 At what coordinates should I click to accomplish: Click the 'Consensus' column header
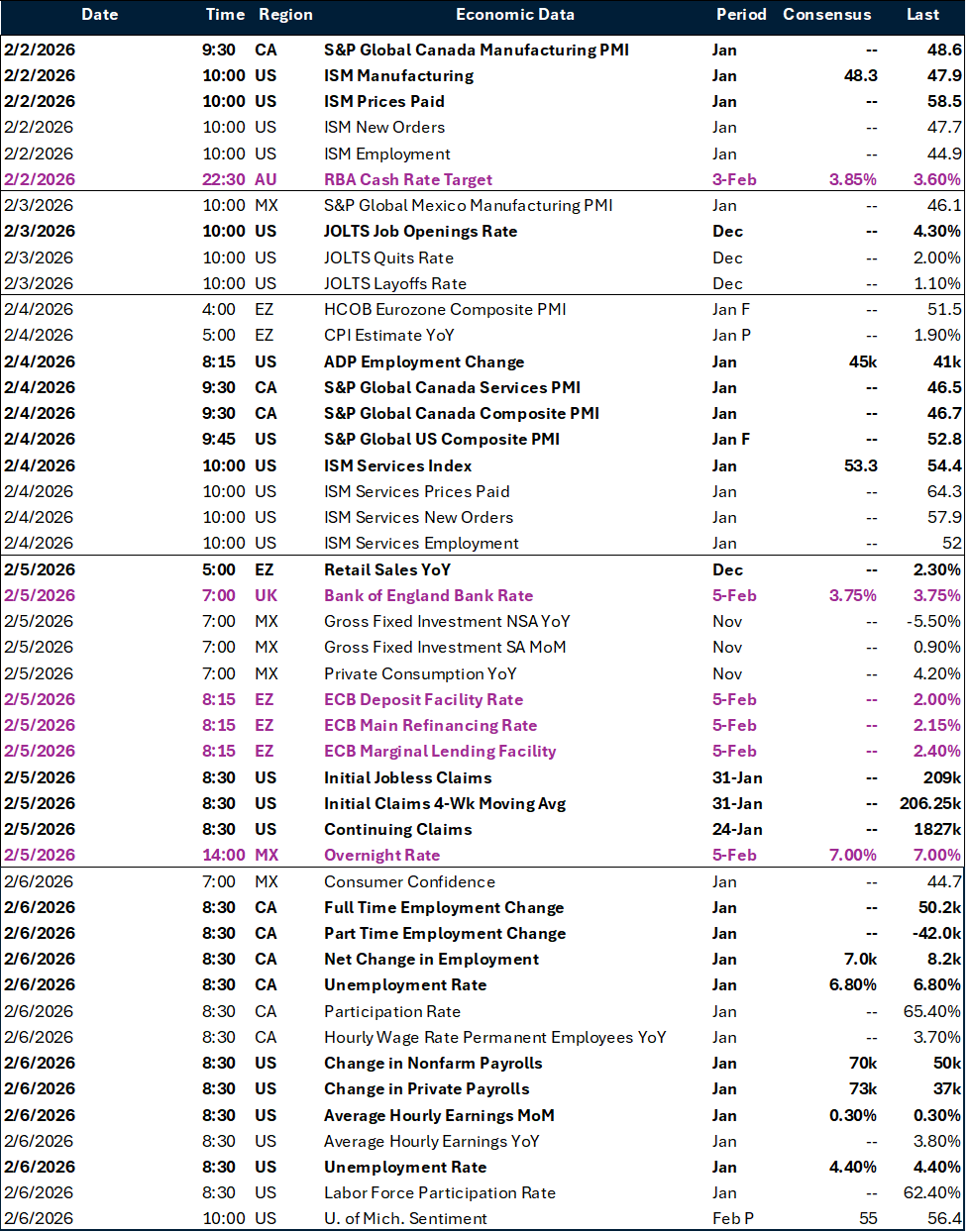click(826, 14)
